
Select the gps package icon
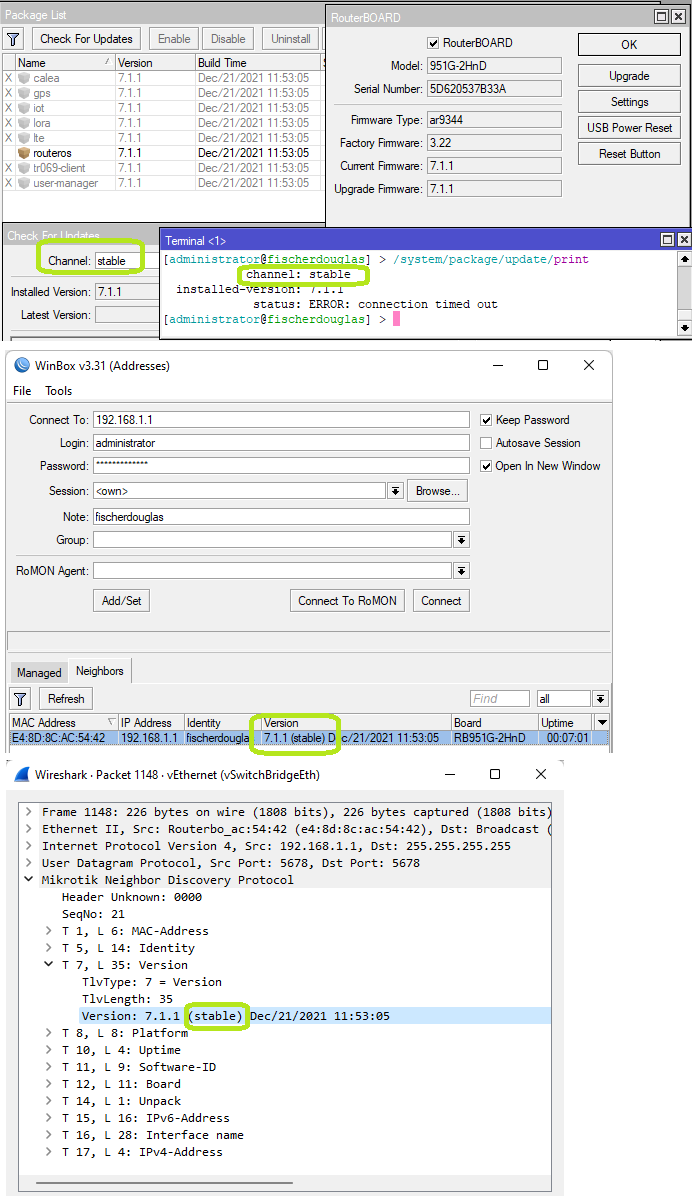tap(24, 93)
